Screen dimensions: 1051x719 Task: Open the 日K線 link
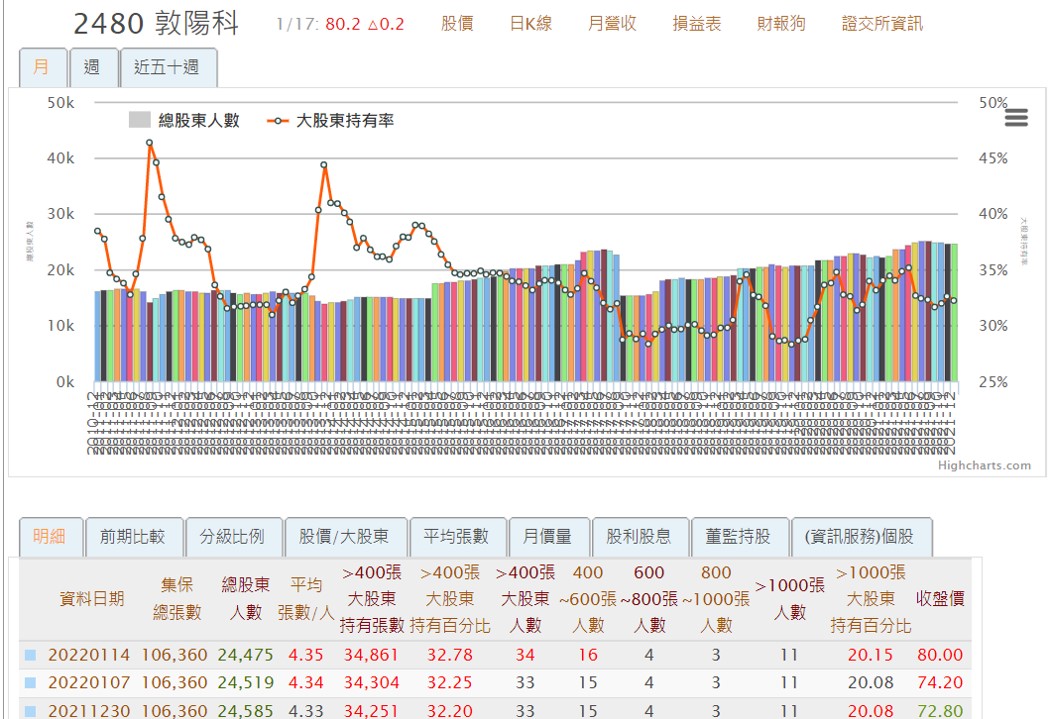point(530,24)
